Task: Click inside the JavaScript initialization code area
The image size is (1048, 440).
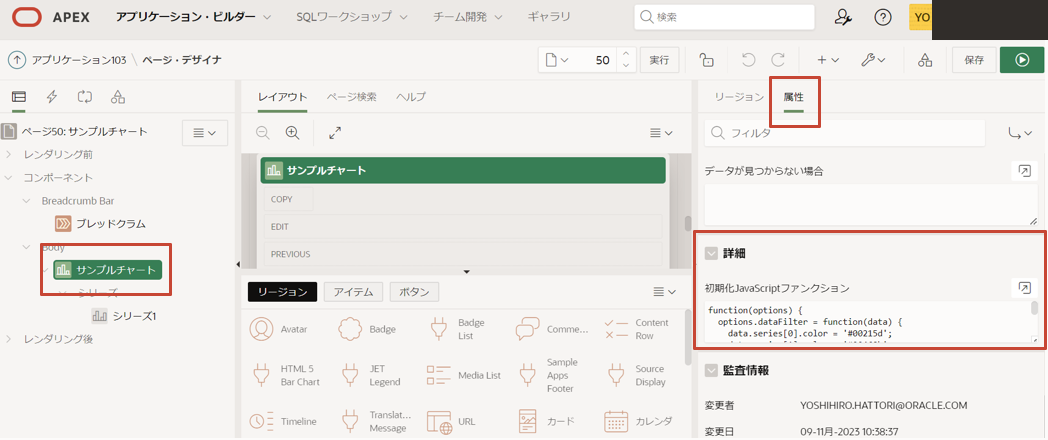Action: pyautogui.click(x=868, y=322)
